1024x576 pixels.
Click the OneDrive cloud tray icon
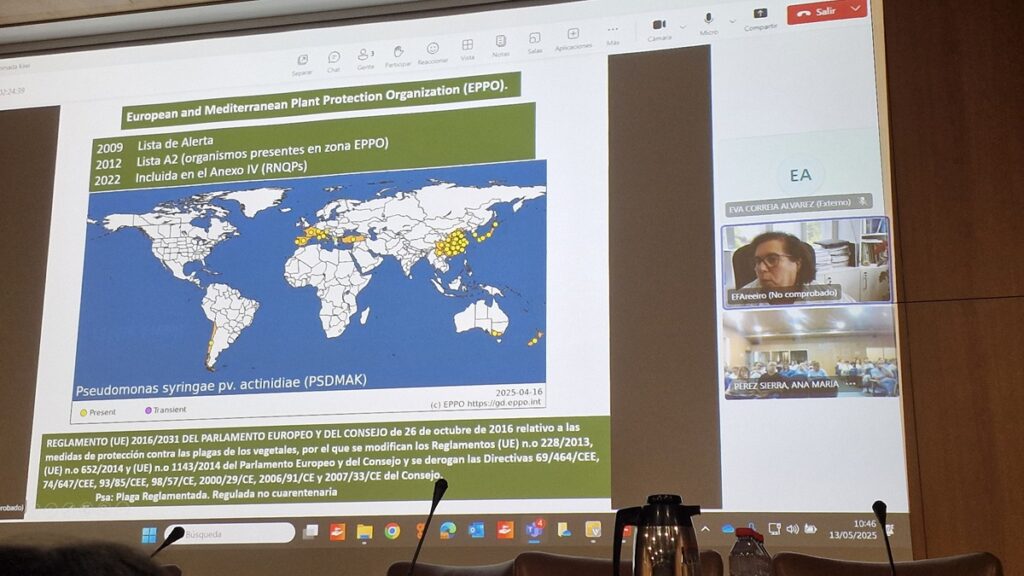728,529
